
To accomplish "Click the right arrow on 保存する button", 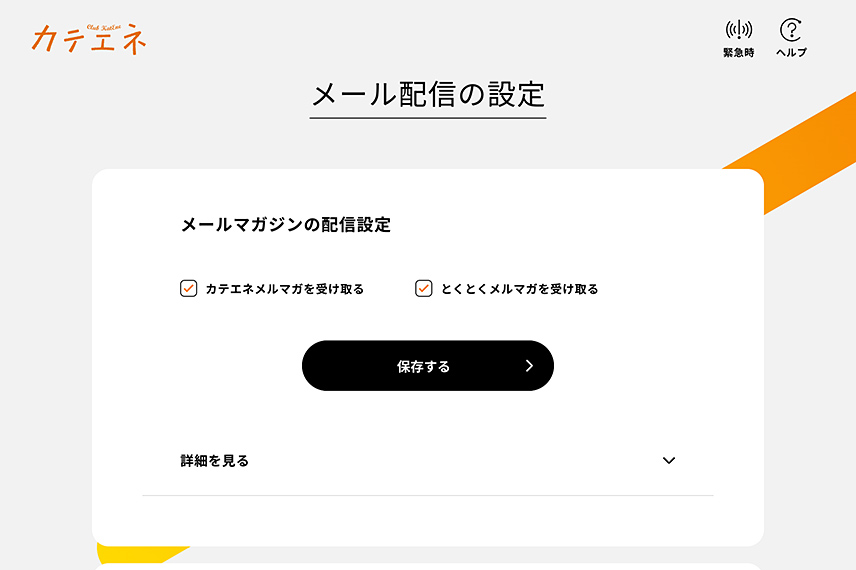I will (529, 366).
